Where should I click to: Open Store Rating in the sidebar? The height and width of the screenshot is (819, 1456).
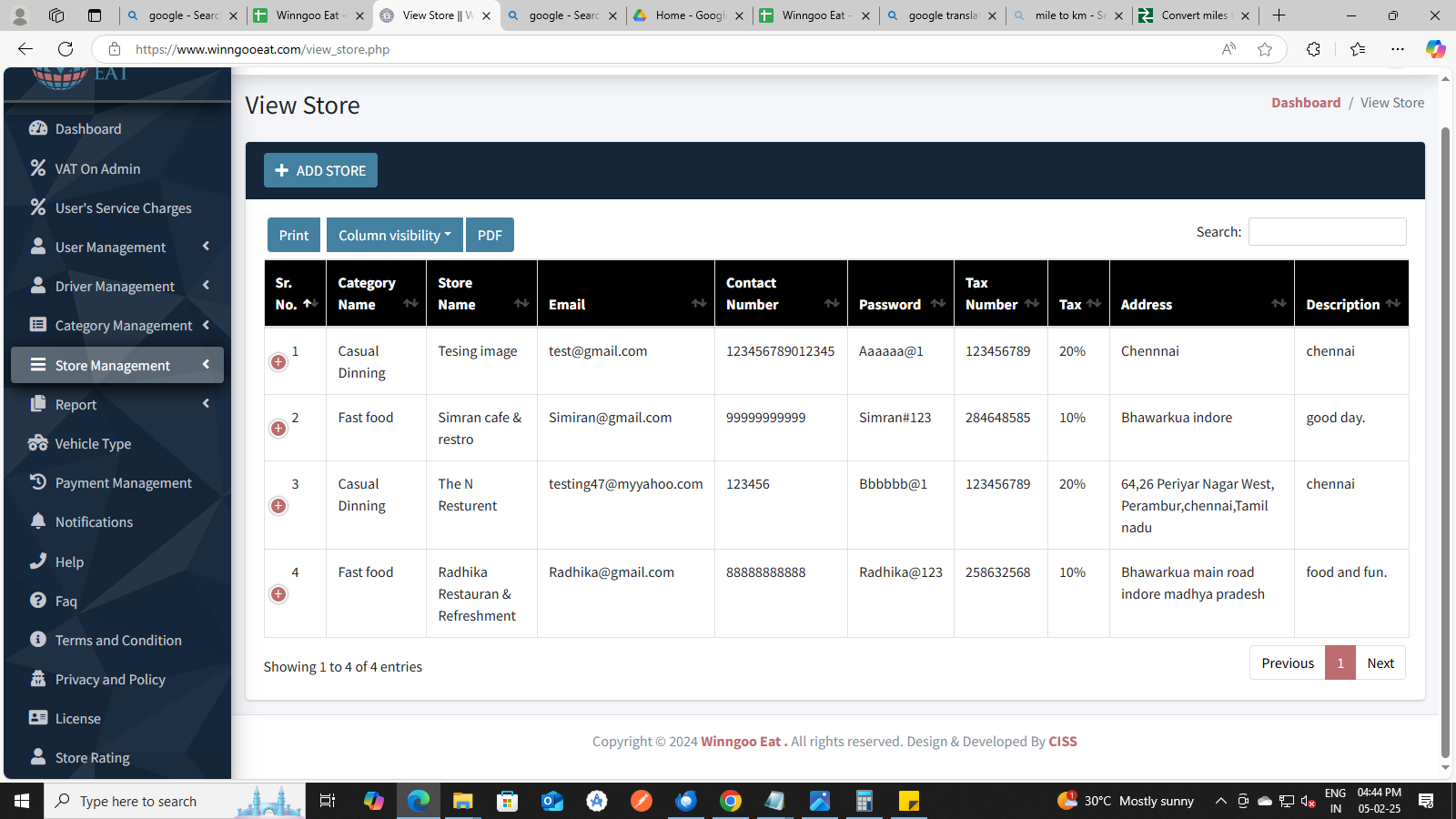92,757
